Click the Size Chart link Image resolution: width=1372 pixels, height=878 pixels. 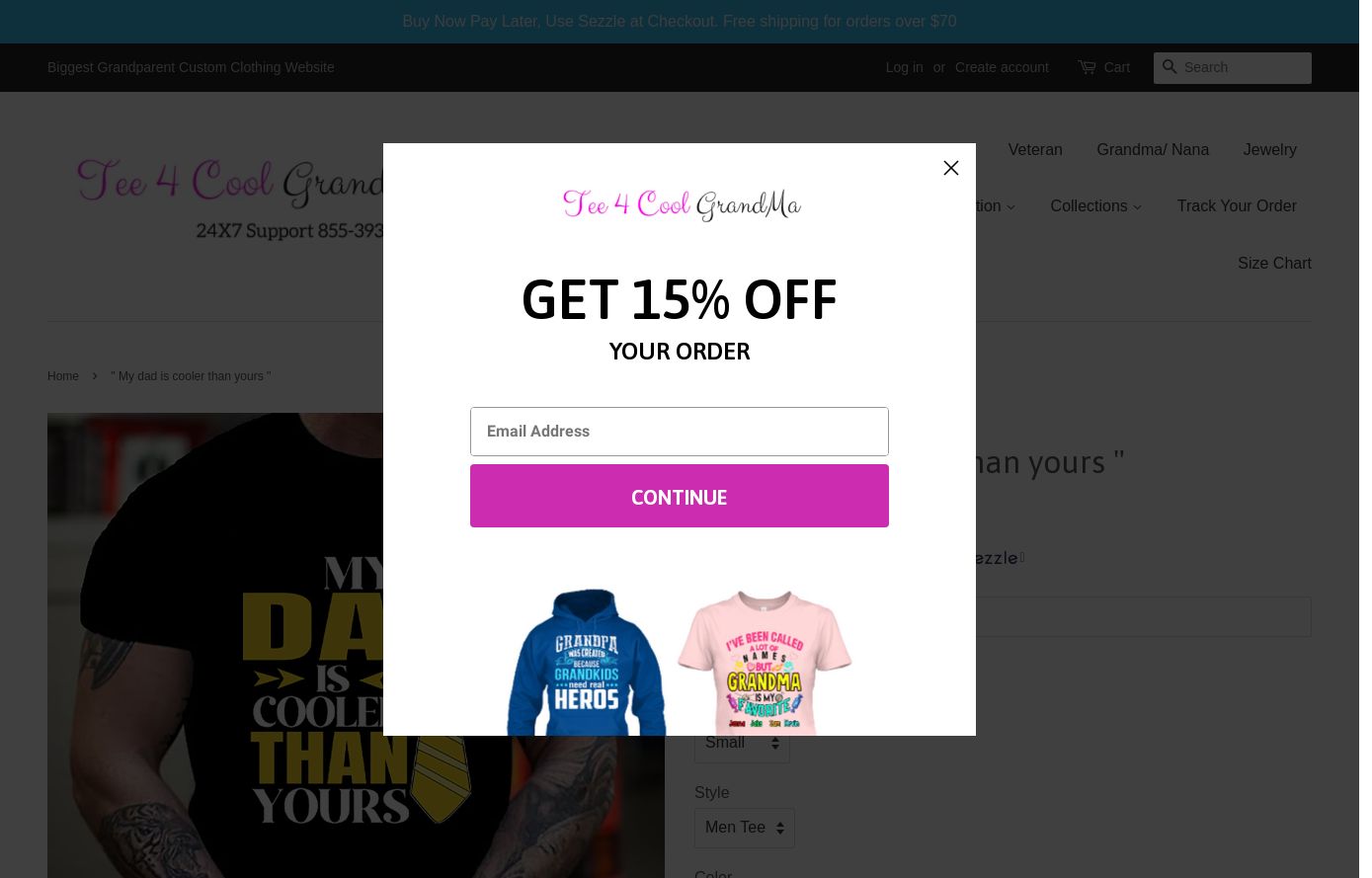(x=1274, y=264)
